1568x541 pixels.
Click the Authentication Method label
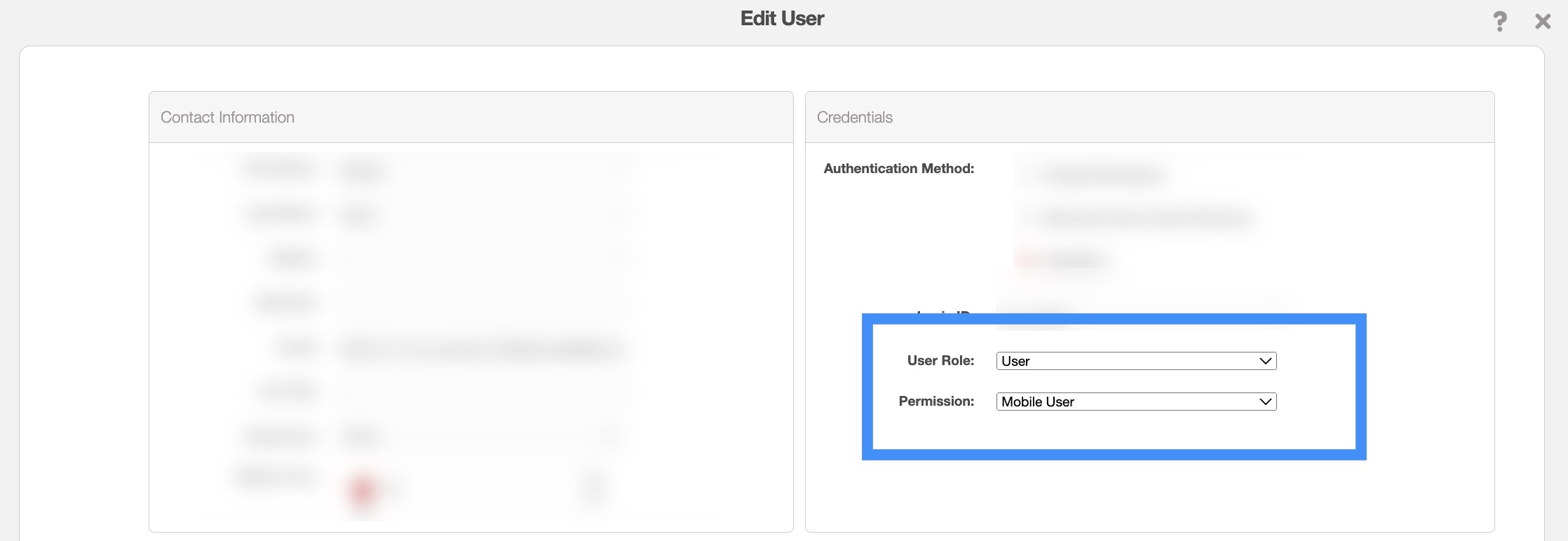pos(898,168)
